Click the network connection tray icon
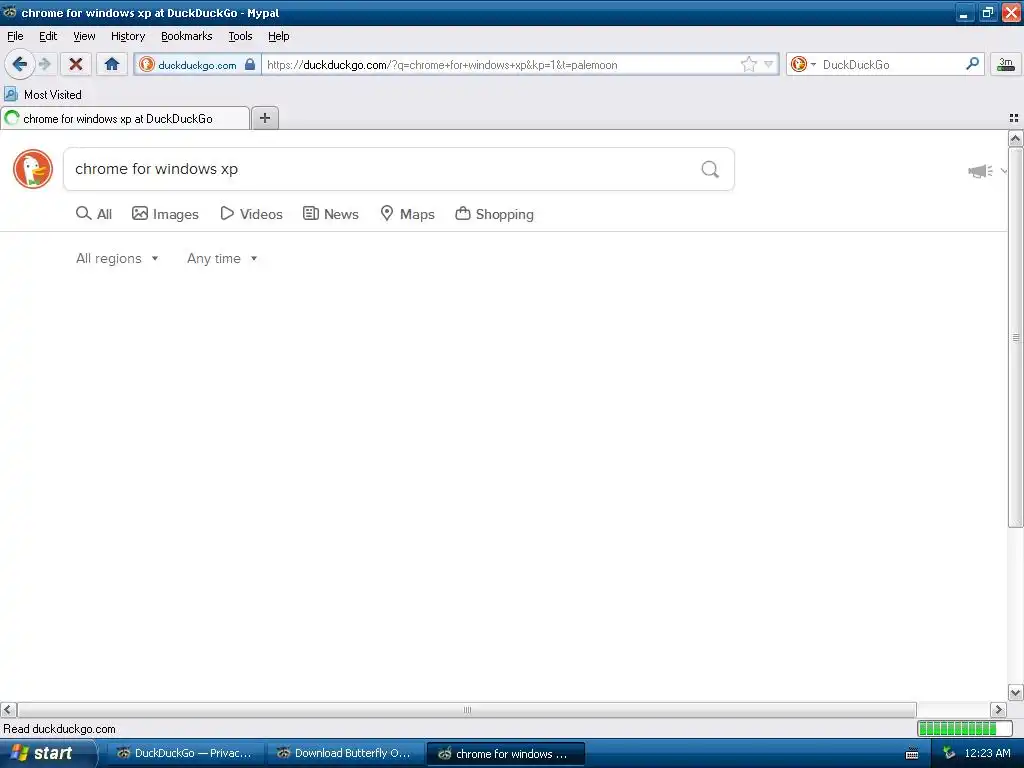1024x768 pixels. pos(949,754)
